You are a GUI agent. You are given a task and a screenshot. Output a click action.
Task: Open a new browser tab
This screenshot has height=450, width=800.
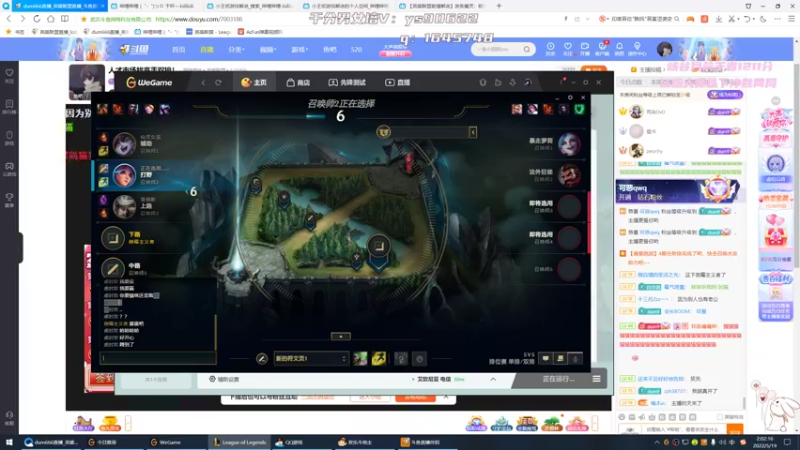point(499,6)
